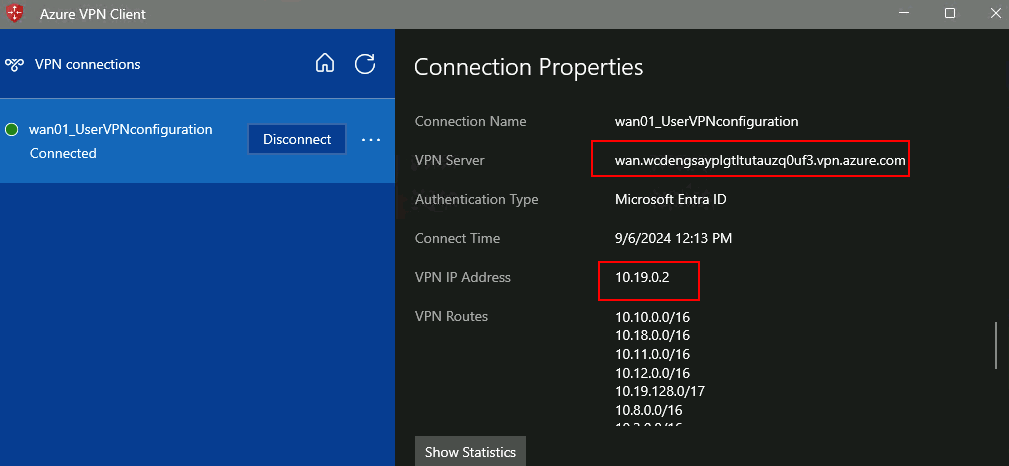Screen dimensions: 1009x466
Task: Open the home view icon
Action: pyautogui.click(x=325, y=63)
